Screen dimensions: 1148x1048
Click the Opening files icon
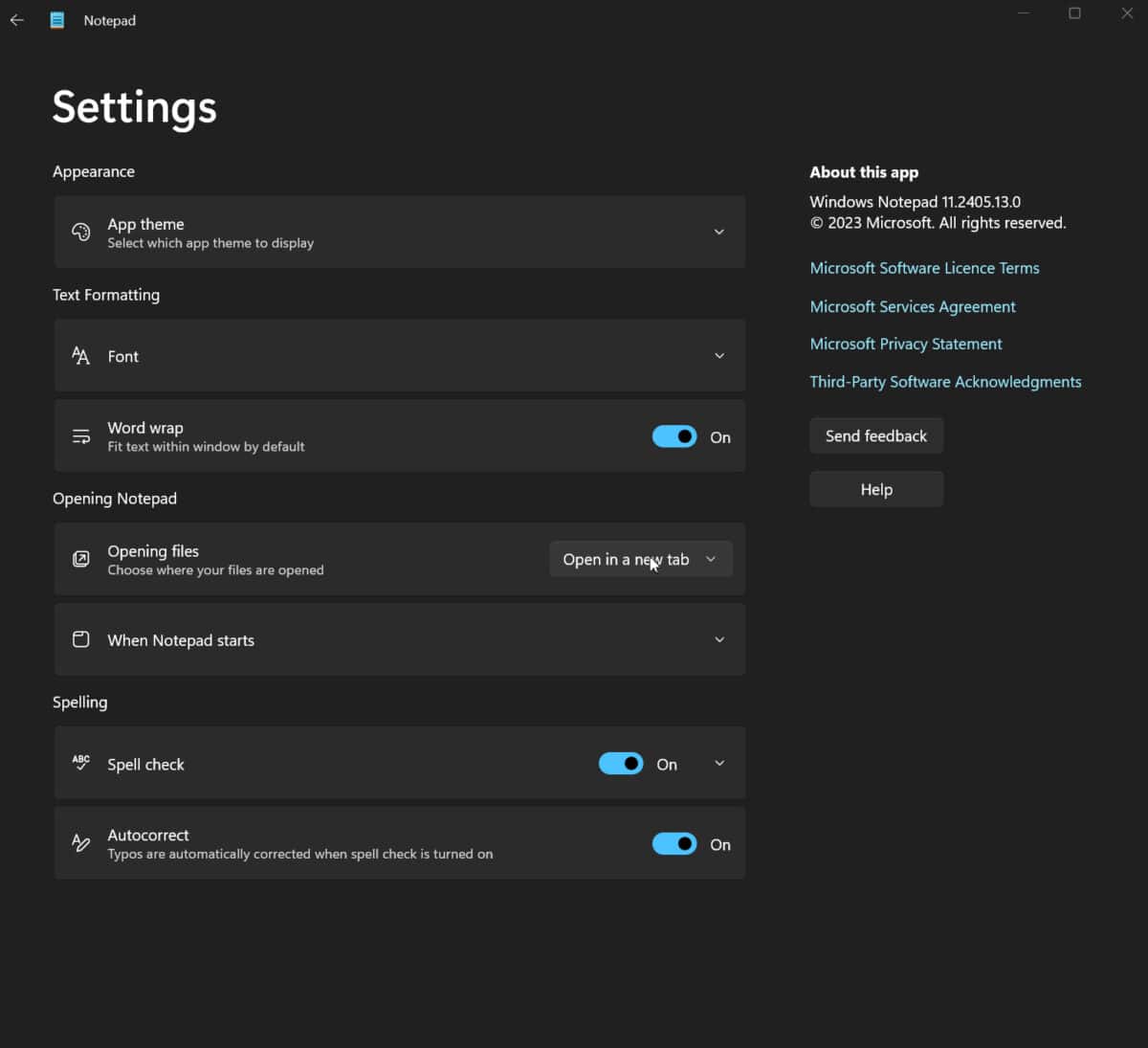coord(81,559)
